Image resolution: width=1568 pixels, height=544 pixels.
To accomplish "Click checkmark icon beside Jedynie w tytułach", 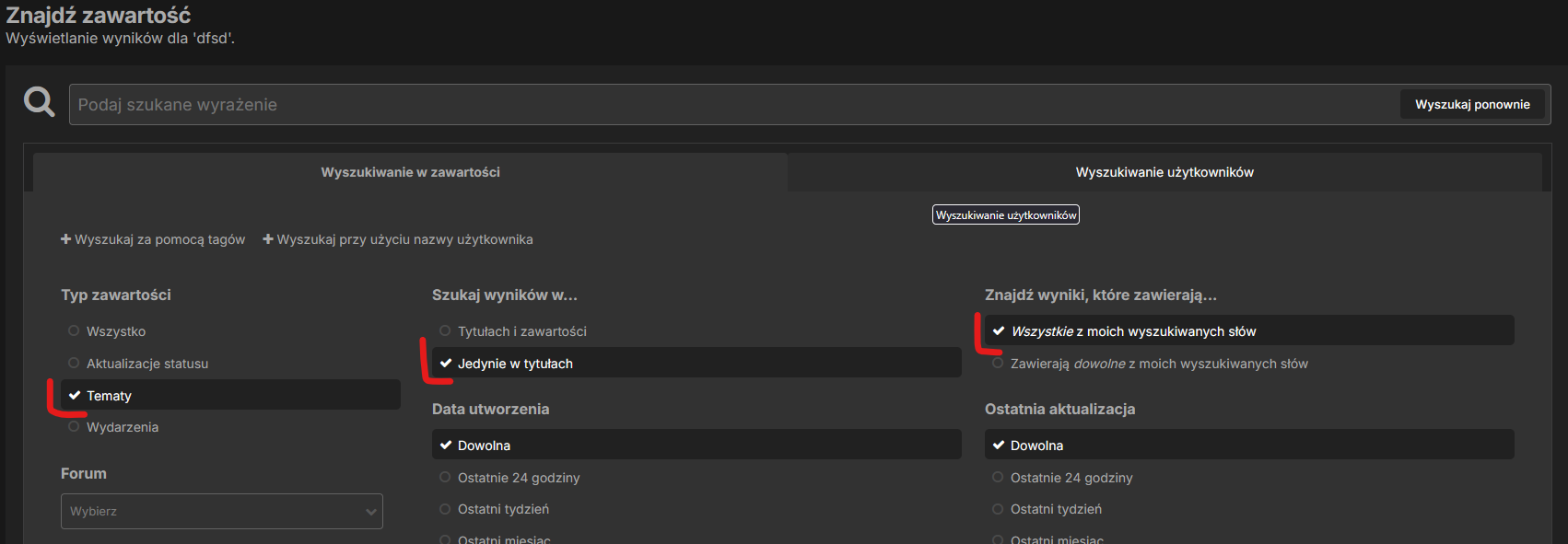I will click(446, 364).
